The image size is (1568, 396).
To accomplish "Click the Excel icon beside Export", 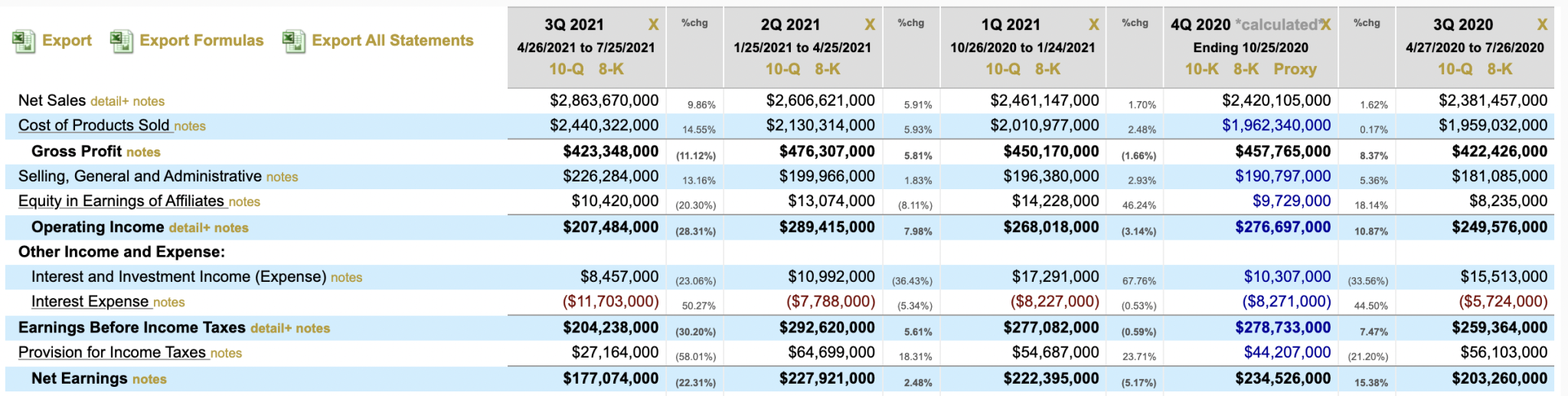I will (23, 41).
